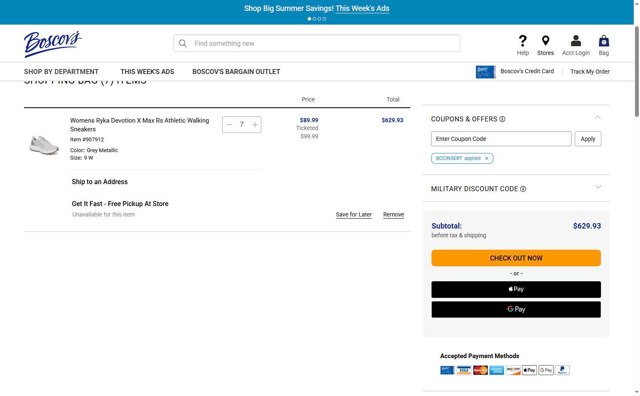640x396 pixels.
Task: Focus the Enter Coupon Code field
Action: pyautogui.click(x=501, y=139)
